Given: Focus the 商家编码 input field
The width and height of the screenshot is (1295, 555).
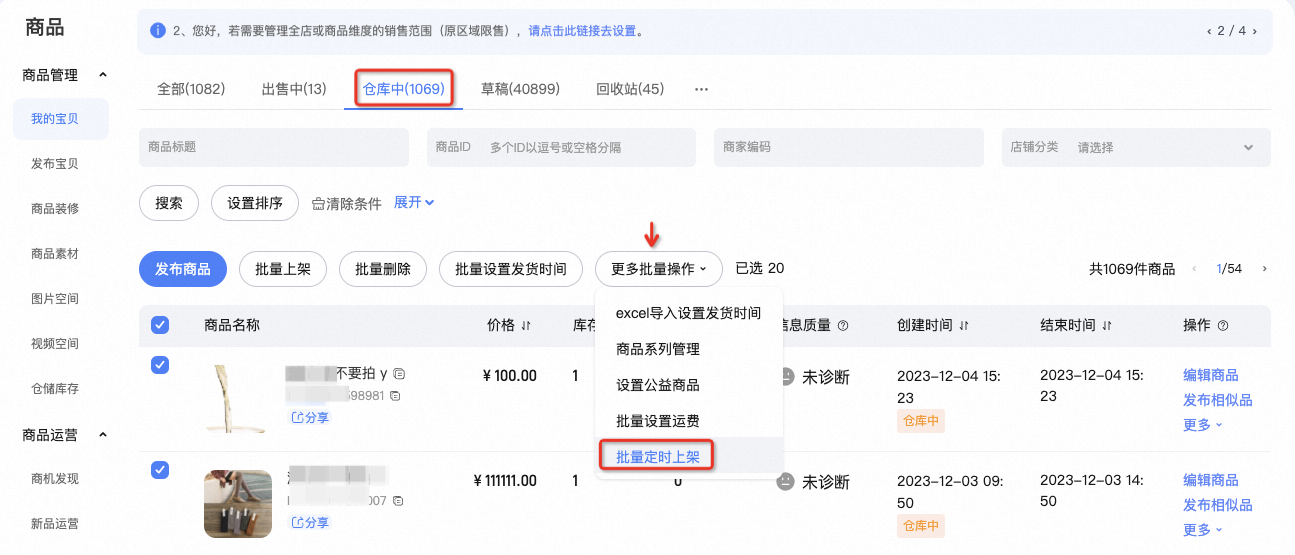Looking at the screenshot, I should (848, 147).
